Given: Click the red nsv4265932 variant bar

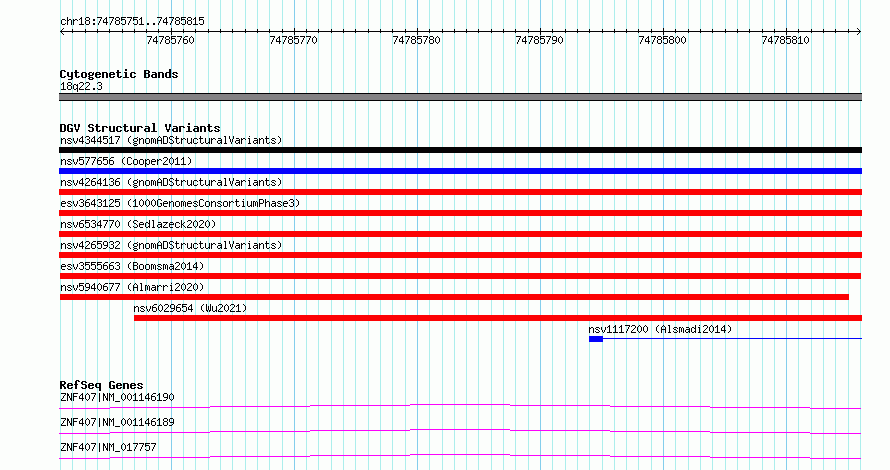Looking at the screenshot, I should pyautogui.click(x=460, y=255).
